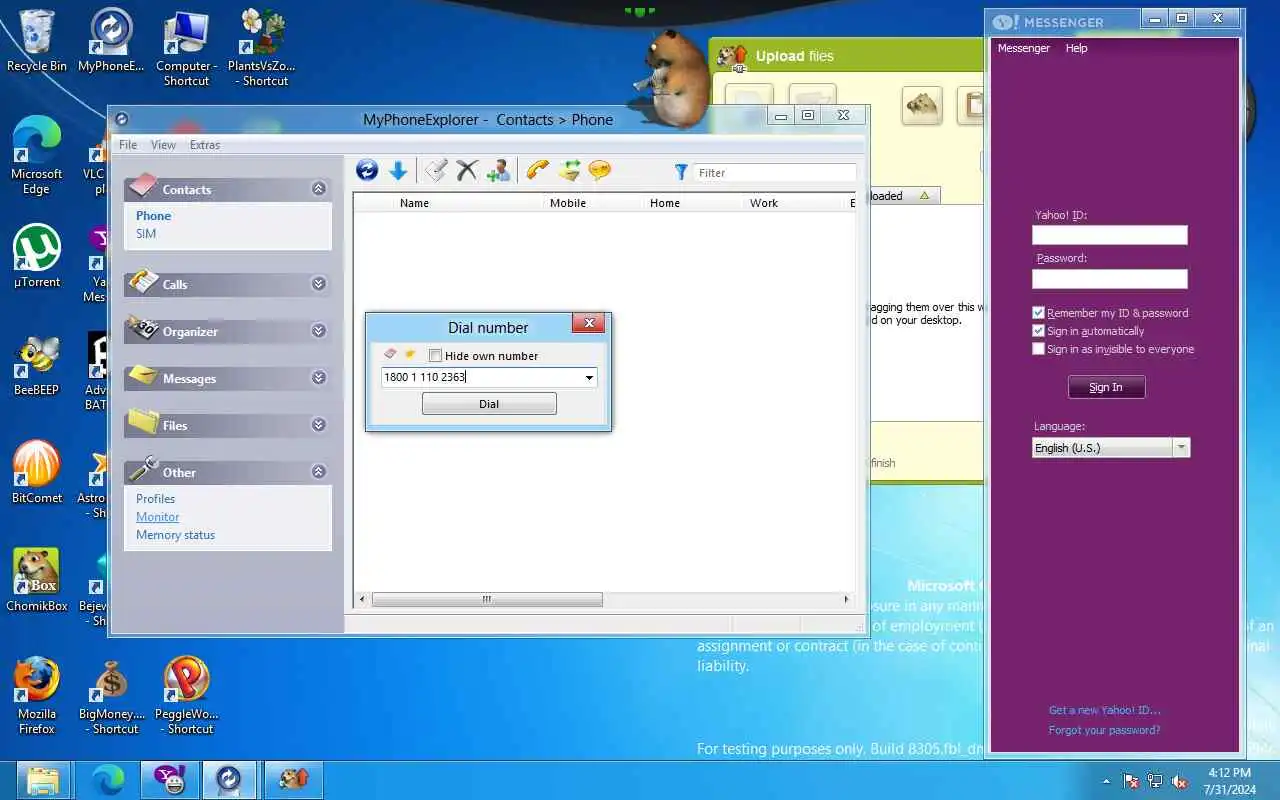Select the PeggleWorld shortcut desktop icon
Screen dimensions: 1280x800
point(187,695)
